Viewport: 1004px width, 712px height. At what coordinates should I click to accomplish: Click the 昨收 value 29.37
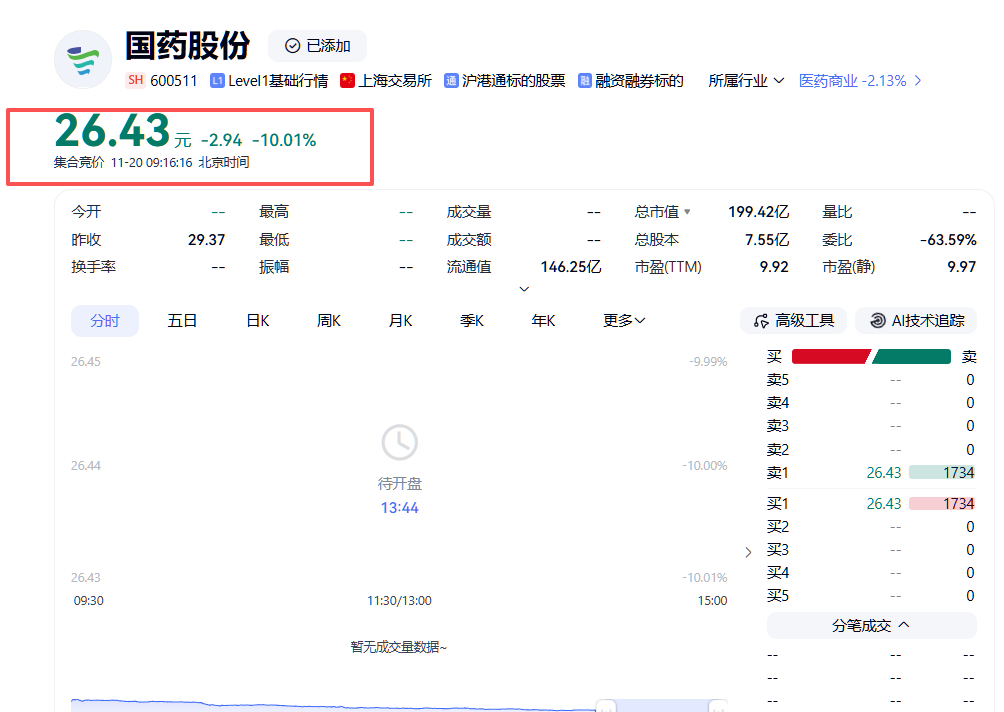(206, 240)
